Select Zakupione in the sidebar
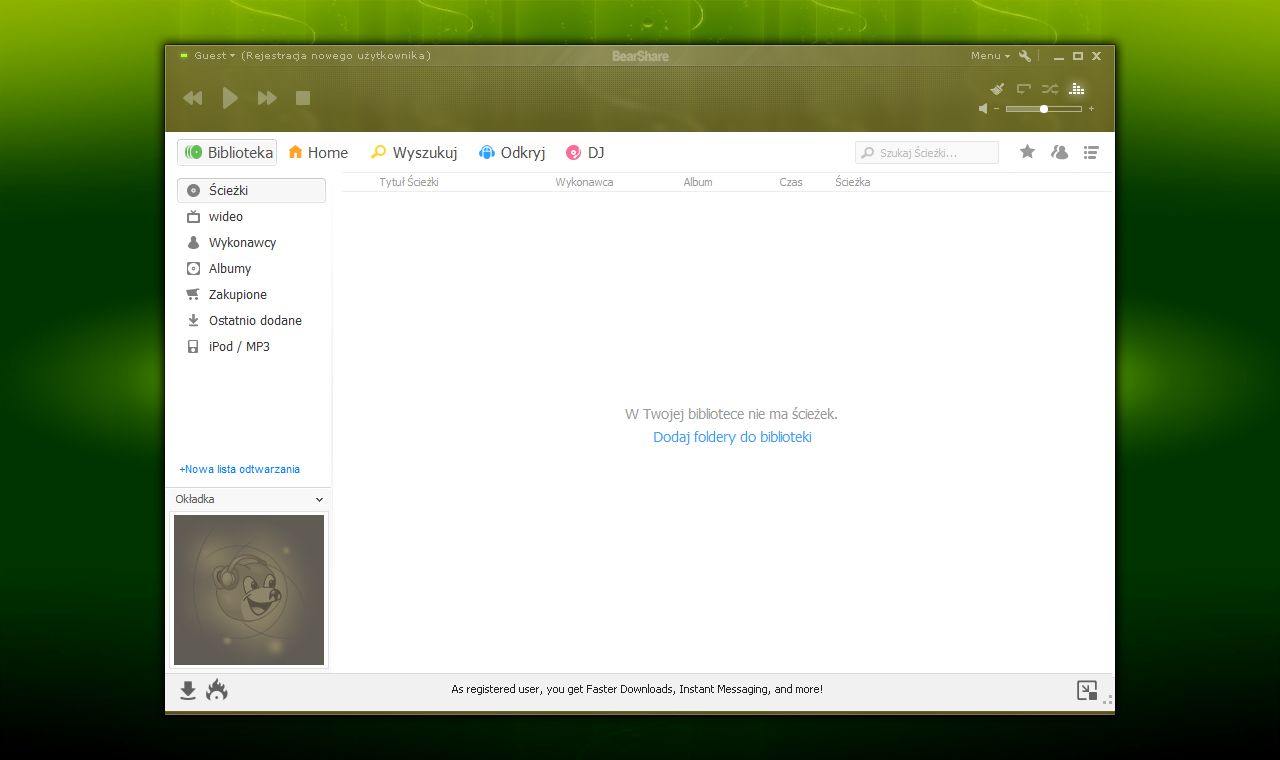The width and height of the screenshot is (1280, 760). 251,294
